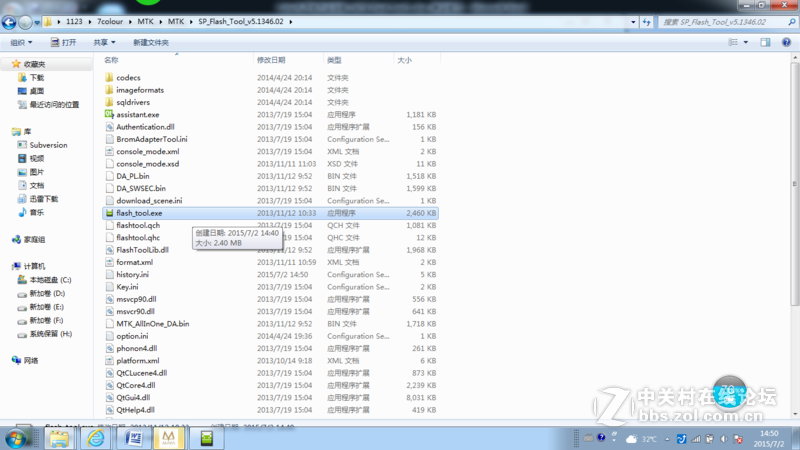Sort by 类型 column header
The height and width of the screenshot is (450, 800).
tap(334, 60)
